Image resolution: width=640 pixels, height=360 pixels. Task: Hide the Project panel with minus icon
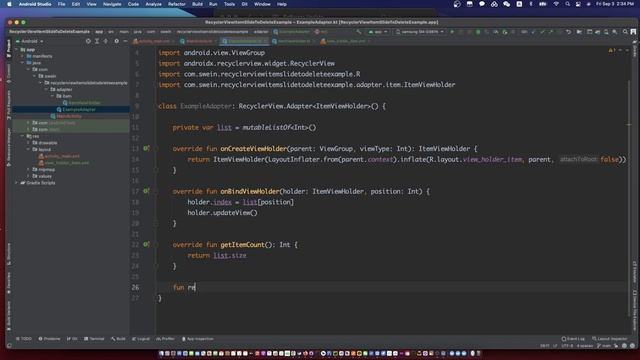[125, 41]
